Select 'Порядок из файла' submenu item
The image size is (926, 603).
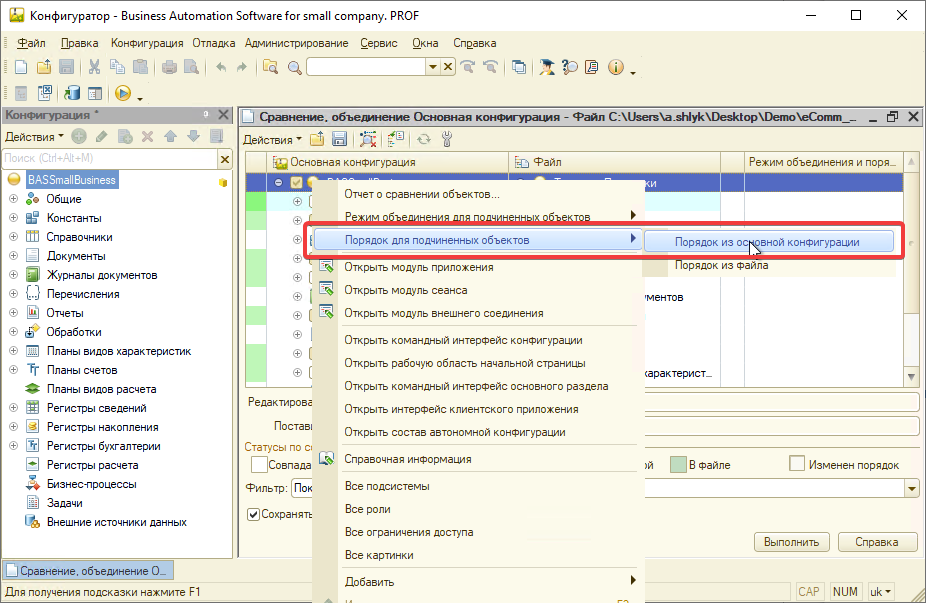pyautogui.click(x=720, y=265)
